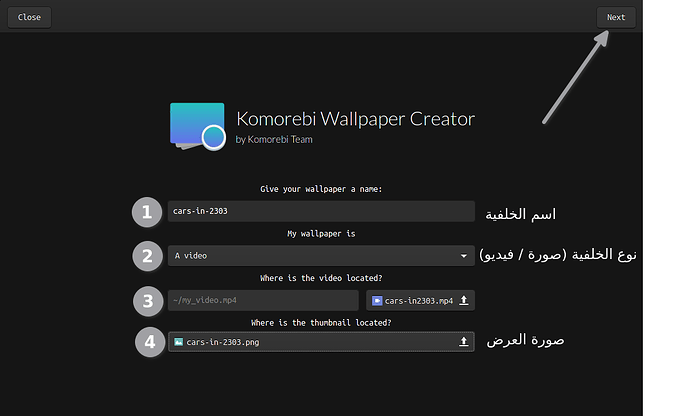Click the 'Komorebi Wallpaper Creator' title text
This screenshot has width=690, height=416.
[356, 119]
